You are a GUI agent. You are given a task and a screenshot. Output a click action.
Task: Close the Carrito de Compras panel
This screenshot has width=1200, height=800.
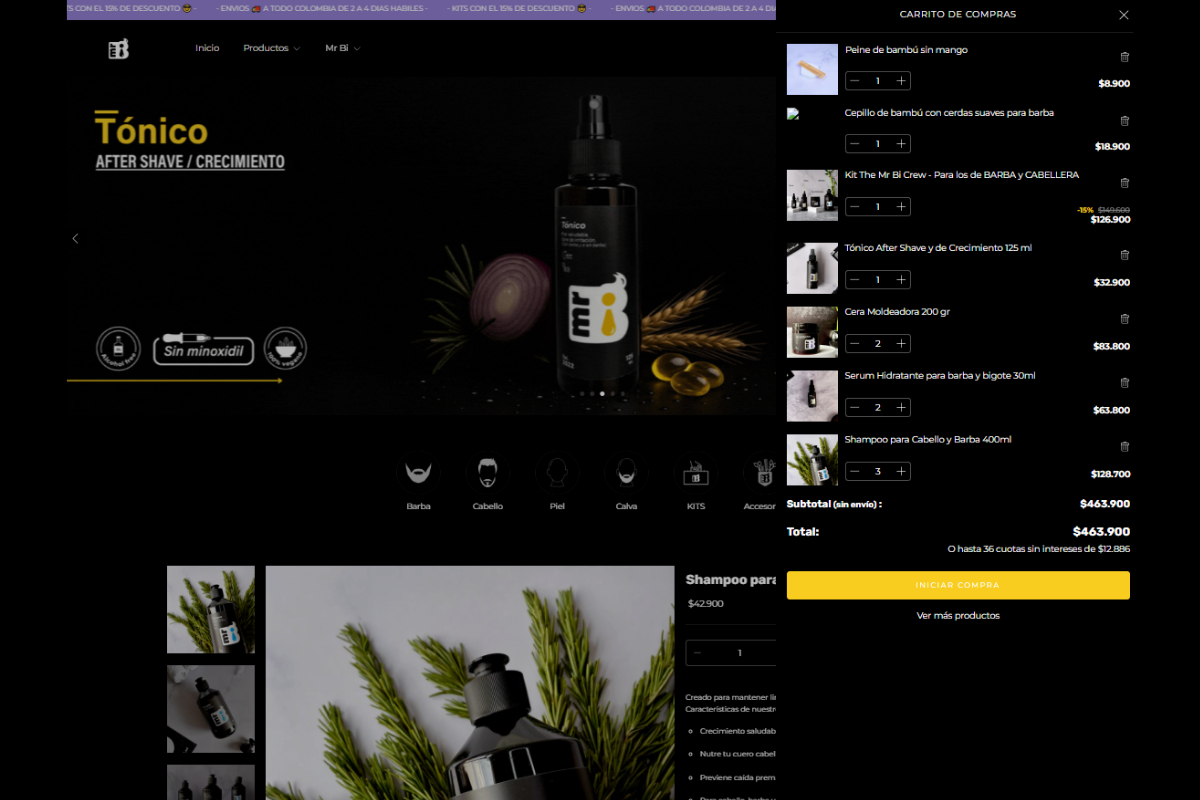tap(1124, 15)
